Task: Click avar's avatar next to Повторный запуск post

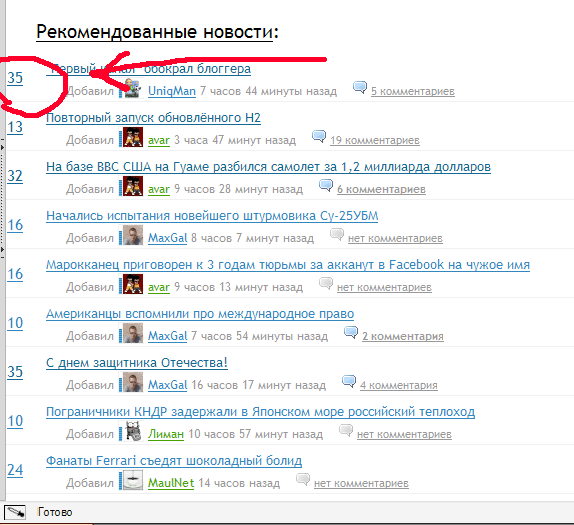Action: [x=133, y=137]
